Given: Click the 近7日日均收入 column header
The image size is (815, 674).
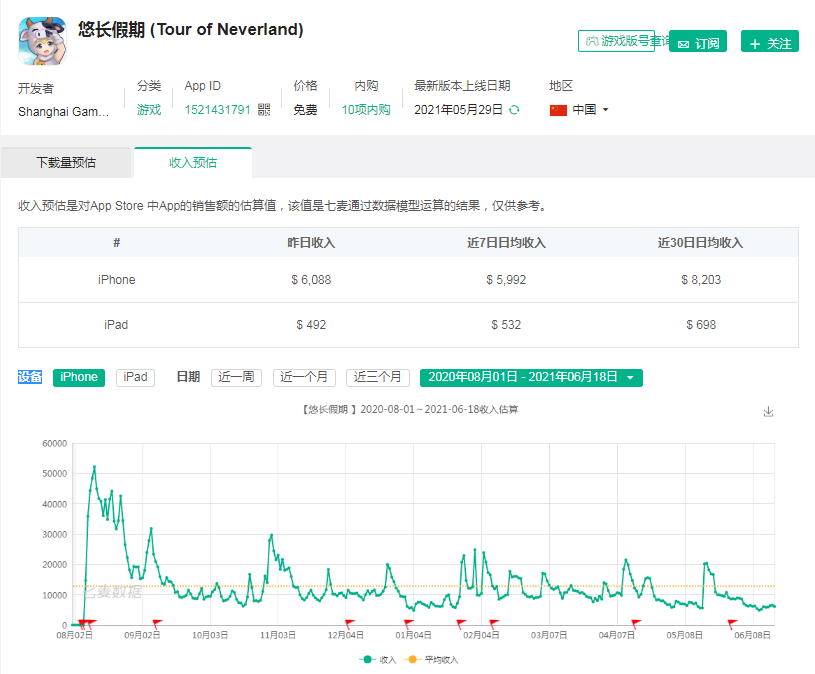Looking at the screenshot, I should [506, 243].
